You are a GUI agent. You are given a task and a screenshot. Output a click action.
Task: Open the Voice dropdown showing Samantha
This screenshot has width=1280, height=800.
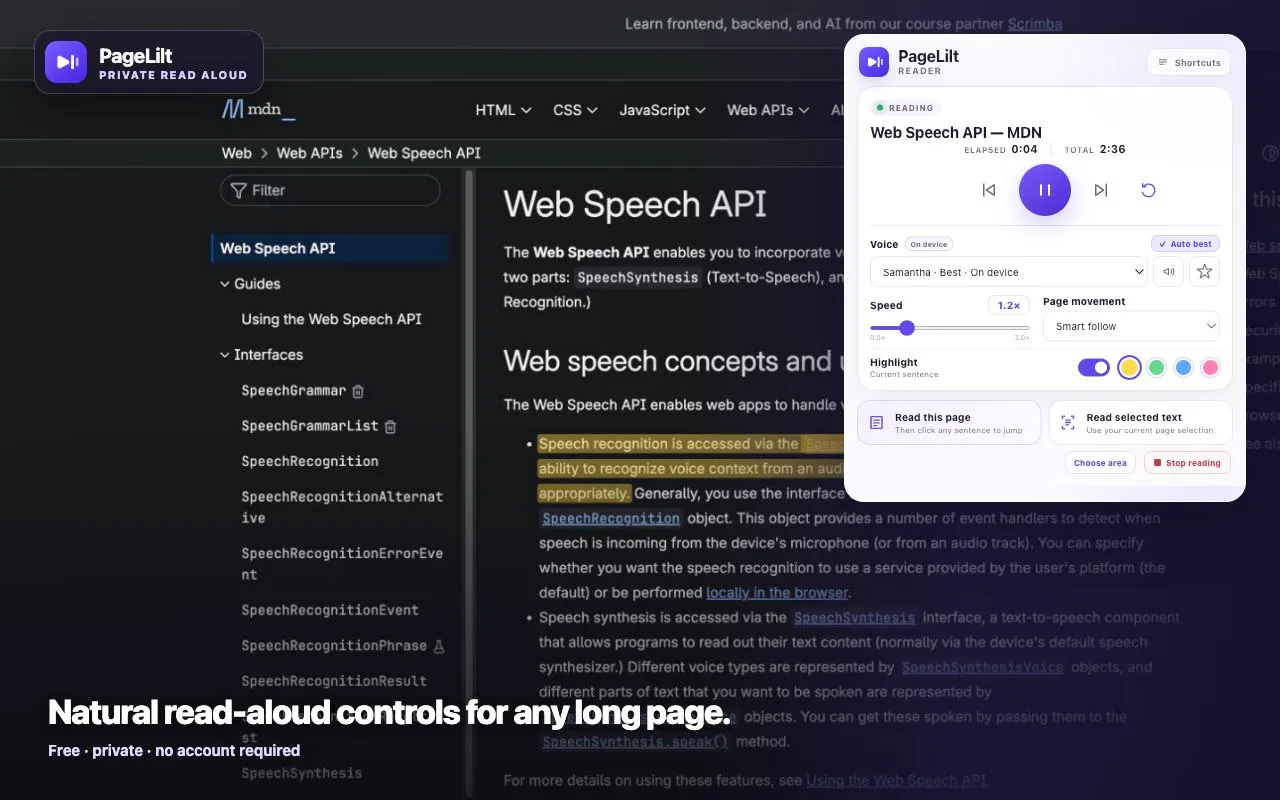1009,272
